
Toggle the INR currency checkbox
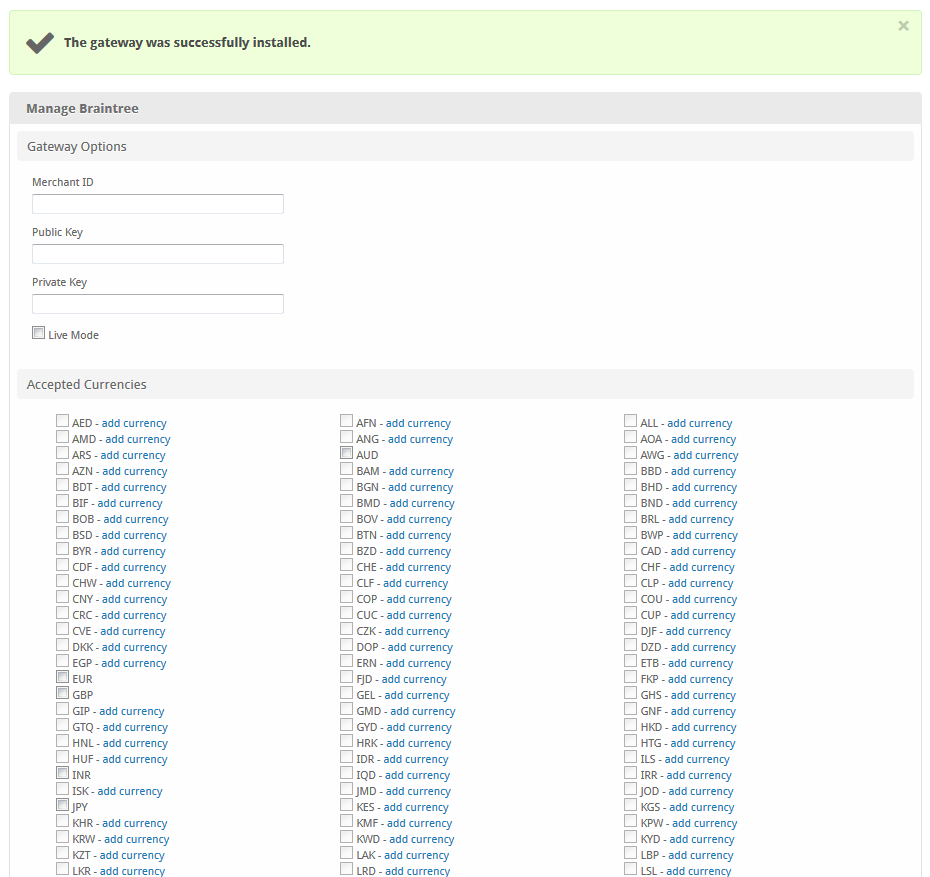(62, 774)
